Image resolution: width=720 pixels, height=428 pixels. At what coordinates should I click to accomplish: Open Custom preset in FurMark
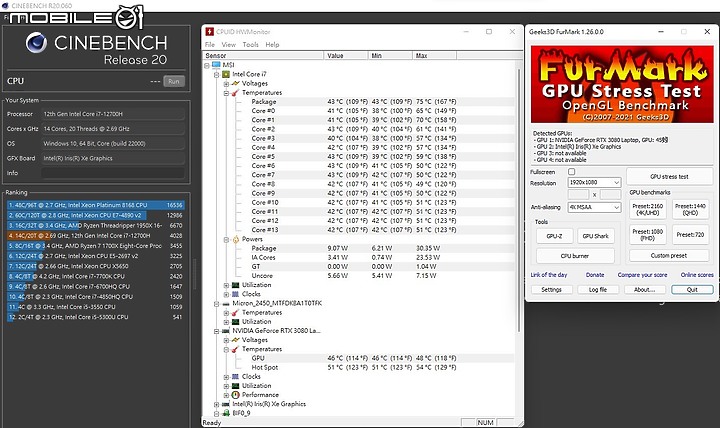coord(669,255)
